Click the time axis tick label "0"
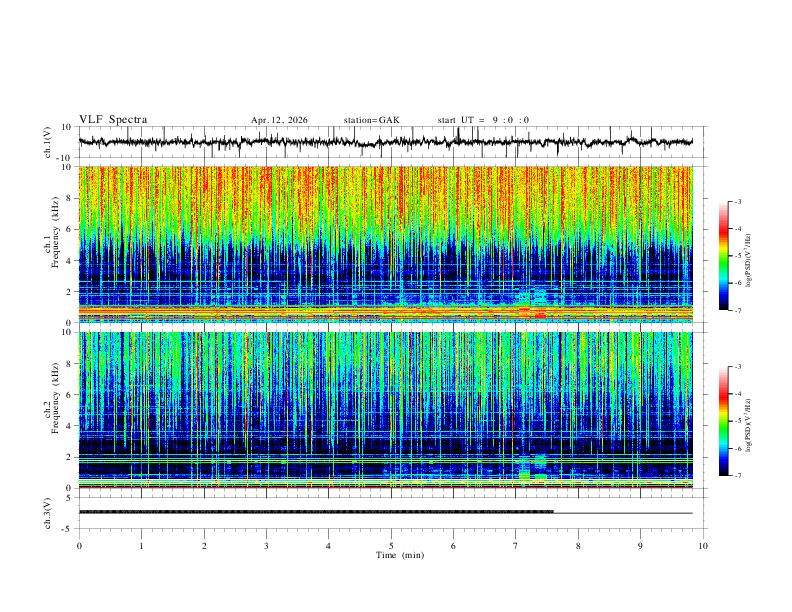792x612 pixels. click(79, 546)
